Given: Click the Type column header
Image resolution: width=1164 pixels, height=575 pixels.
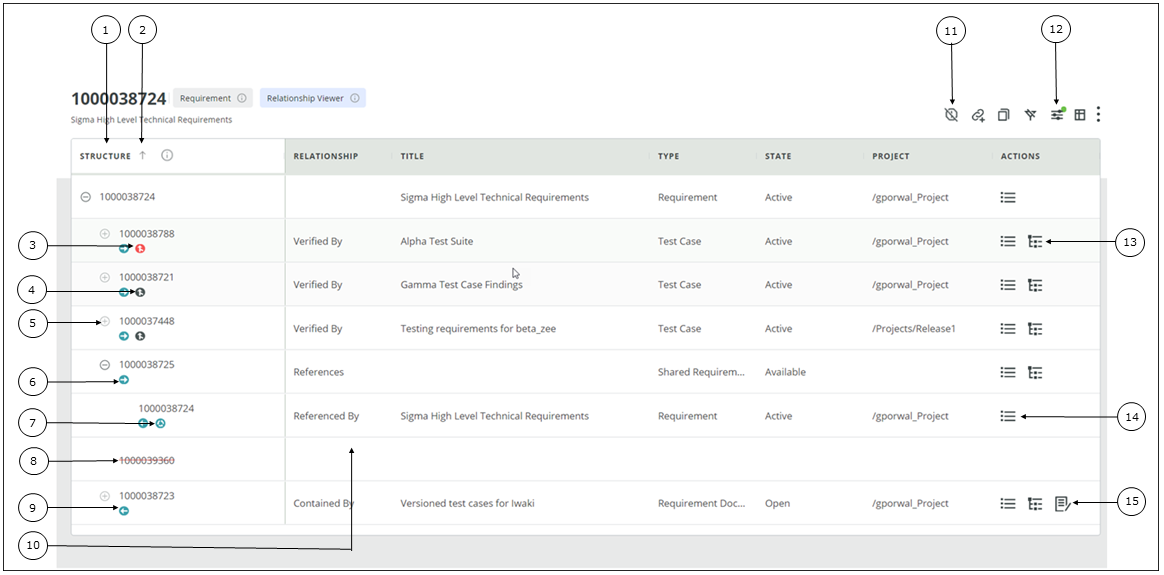Looking at the screenshot, I should coord(668,156).
